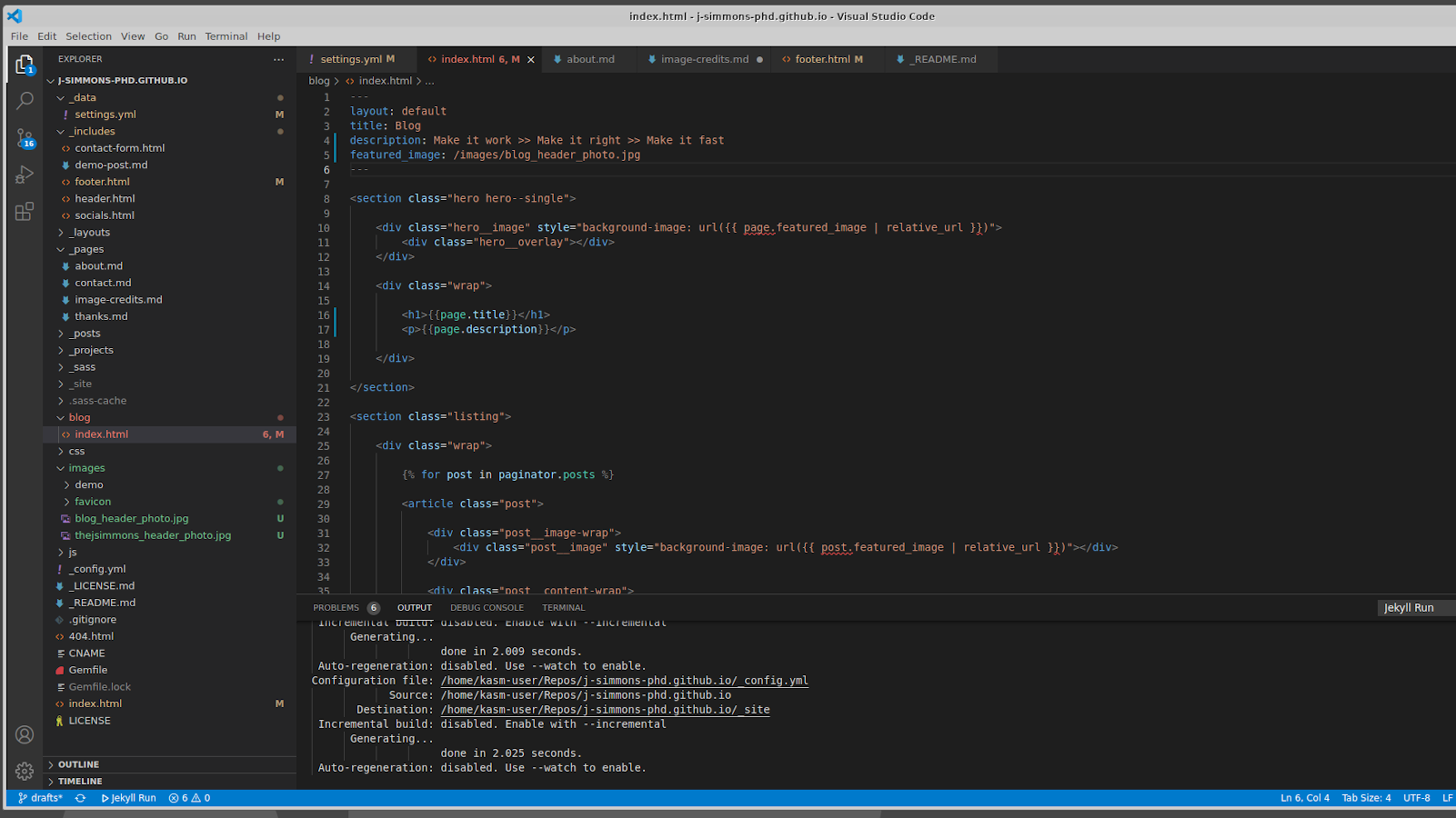Open the Manage gear settings icon
1456x818 pixels.
coord(25,772)
